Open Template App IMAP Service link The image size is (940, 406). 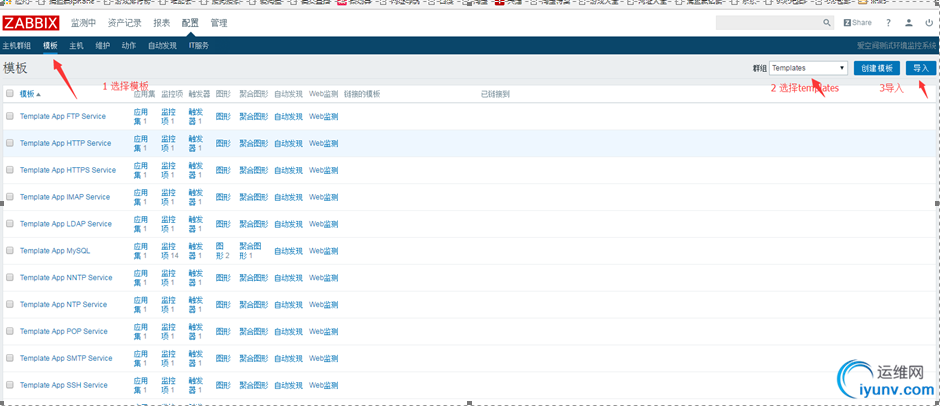click(x=65, y=197)
